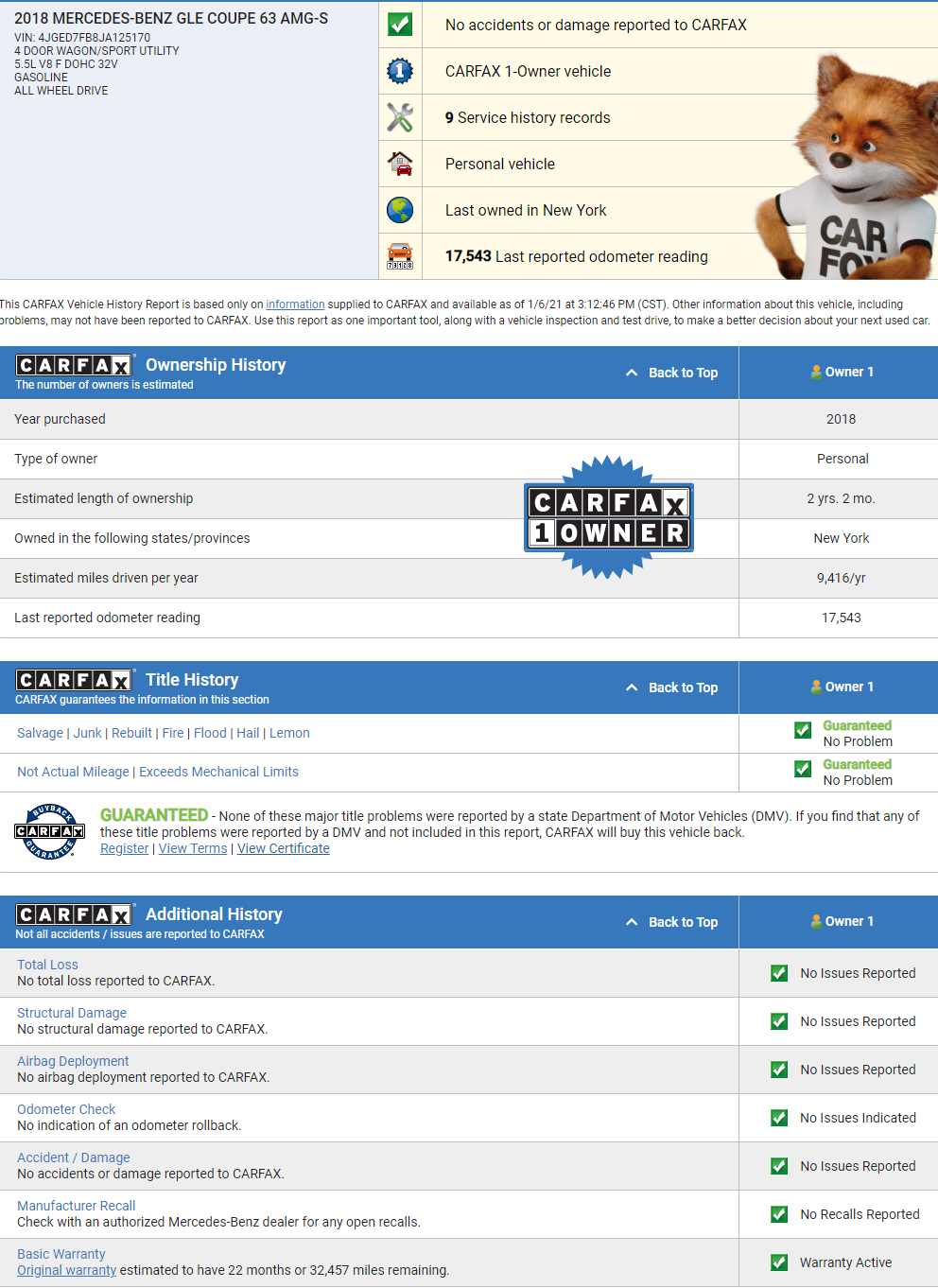
Task: Click the Airbag Deployment green checkbox
Action: (x=779, y=1070)
